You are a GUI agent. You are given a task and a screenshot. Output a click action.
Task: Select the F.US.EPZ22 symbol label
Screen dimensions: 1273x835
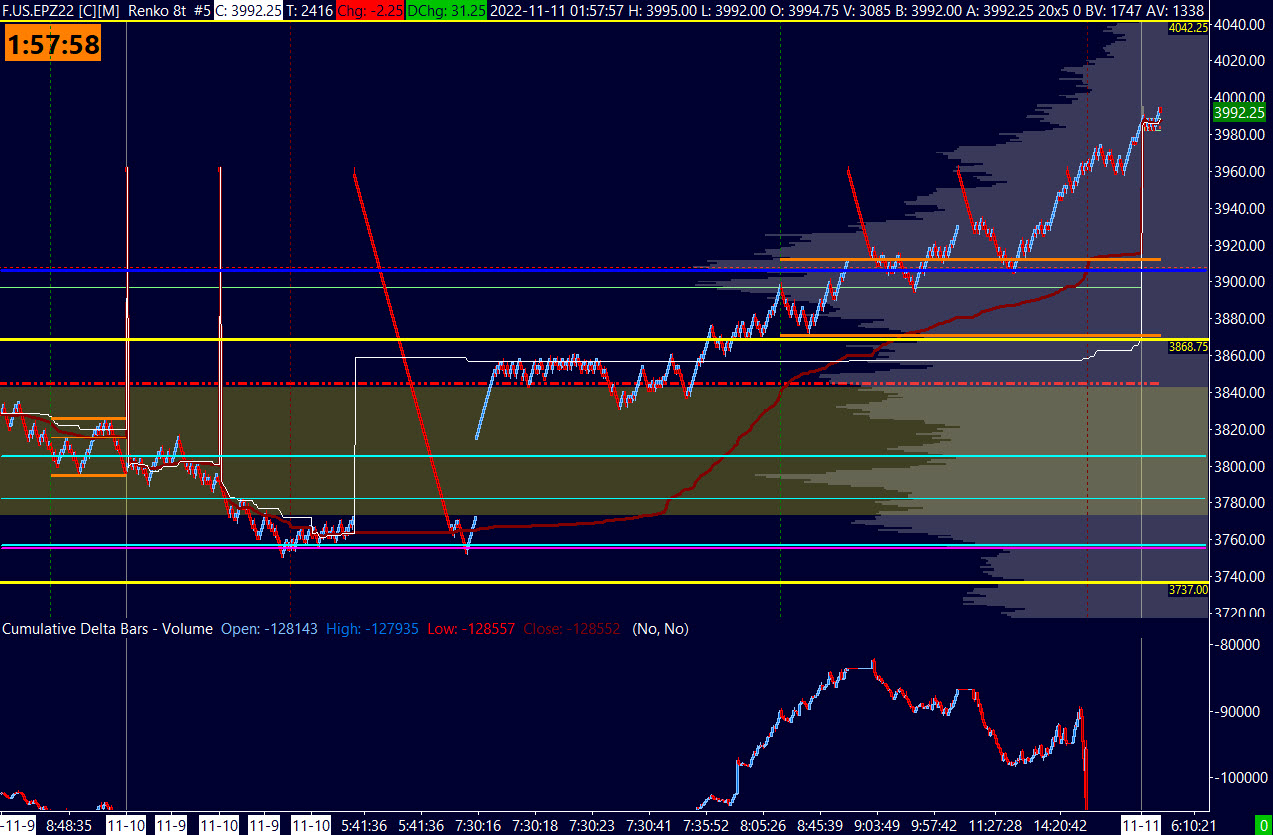[36, 10]
